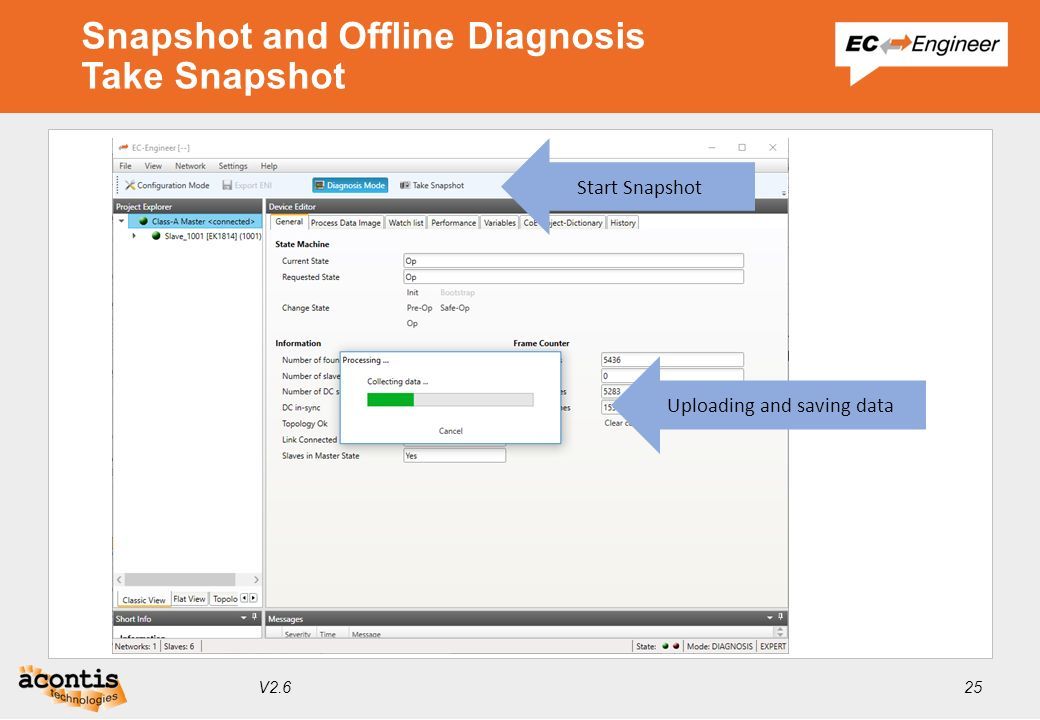
Task: Open the Watch list tab
Action: click(x=405, y=223)
